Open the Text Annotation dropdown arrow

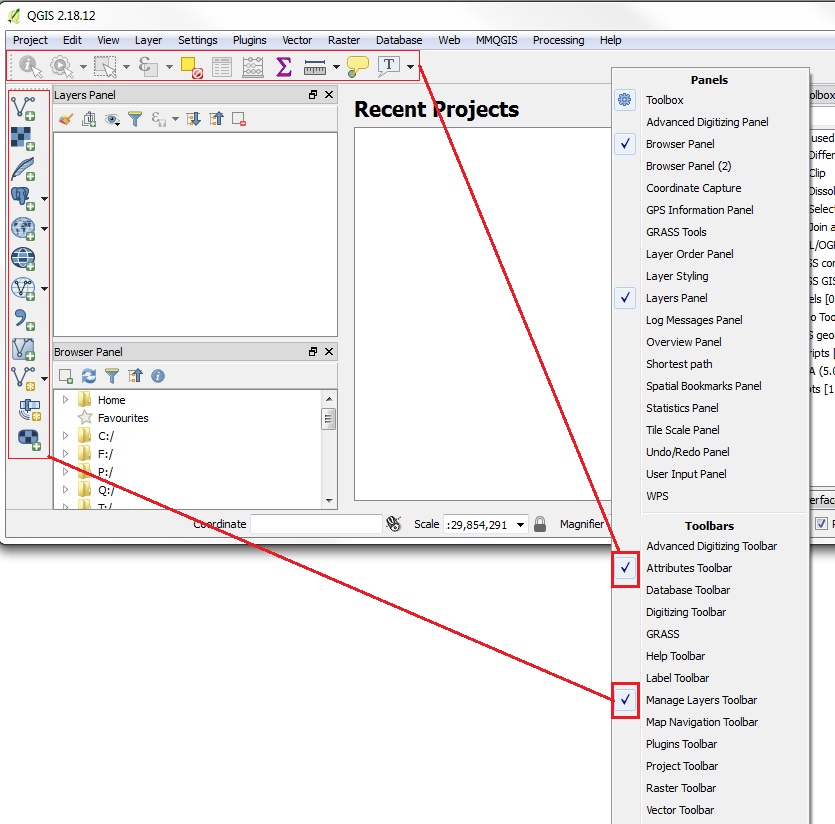pos(411,67)
